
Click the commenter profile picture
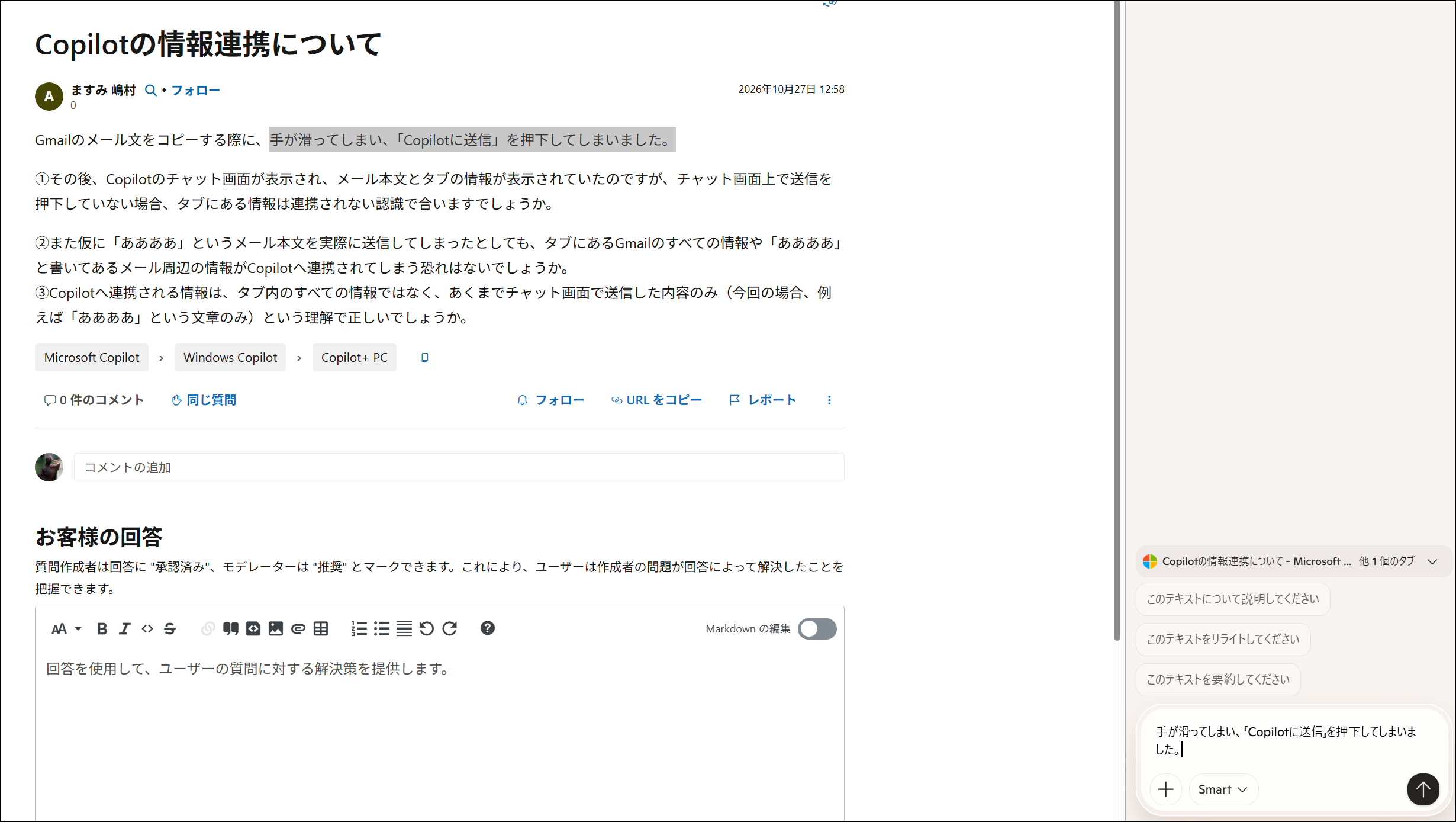point(49,467)
